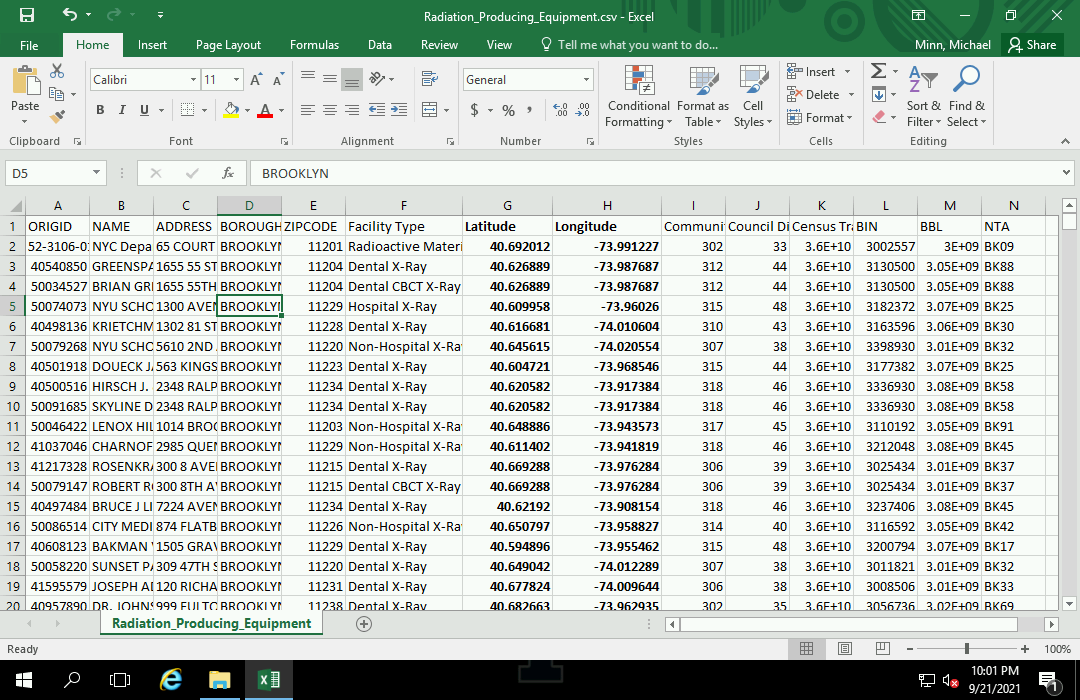Toggle Bold formatting
1080x700 pixels.
click(100, 110)
